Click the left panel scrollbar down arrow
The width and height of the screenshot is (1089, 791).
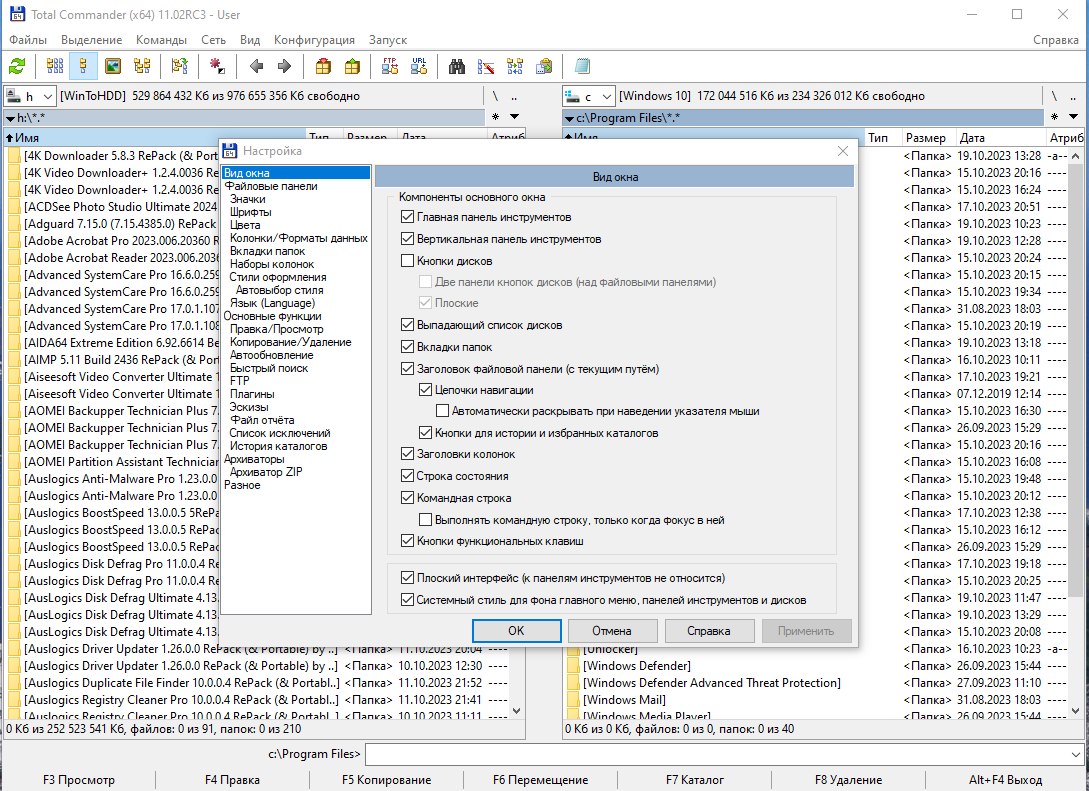point(516,710)
